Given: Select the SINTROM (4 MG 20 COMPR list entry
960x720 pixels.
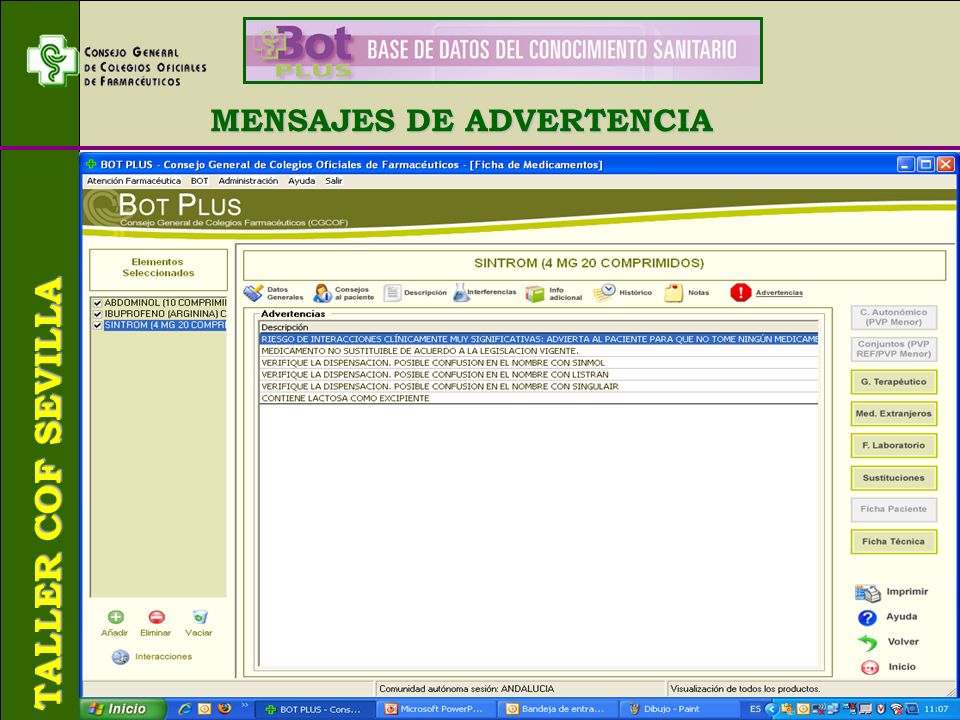Looking at the screenshot, I should click(165, 325).
